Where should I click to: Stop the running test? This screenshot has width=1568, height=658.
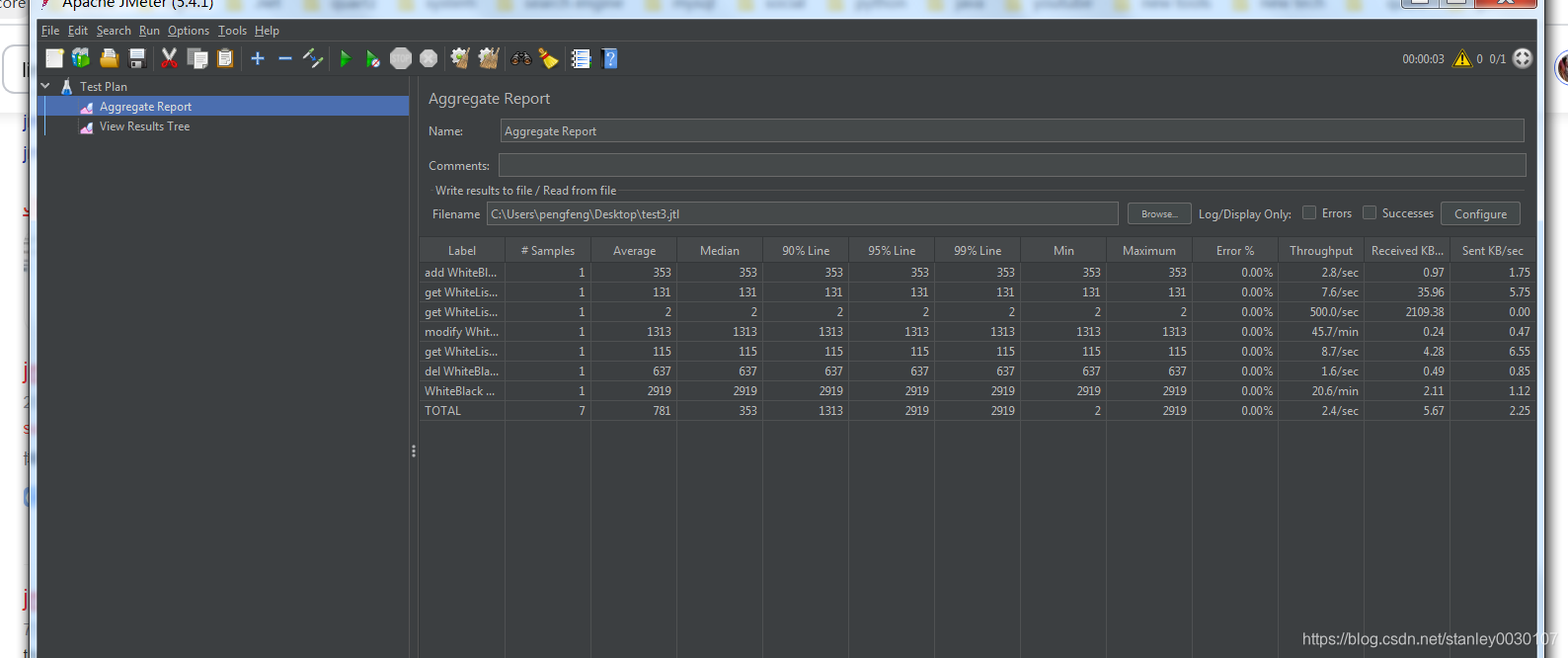coord(400,59)
